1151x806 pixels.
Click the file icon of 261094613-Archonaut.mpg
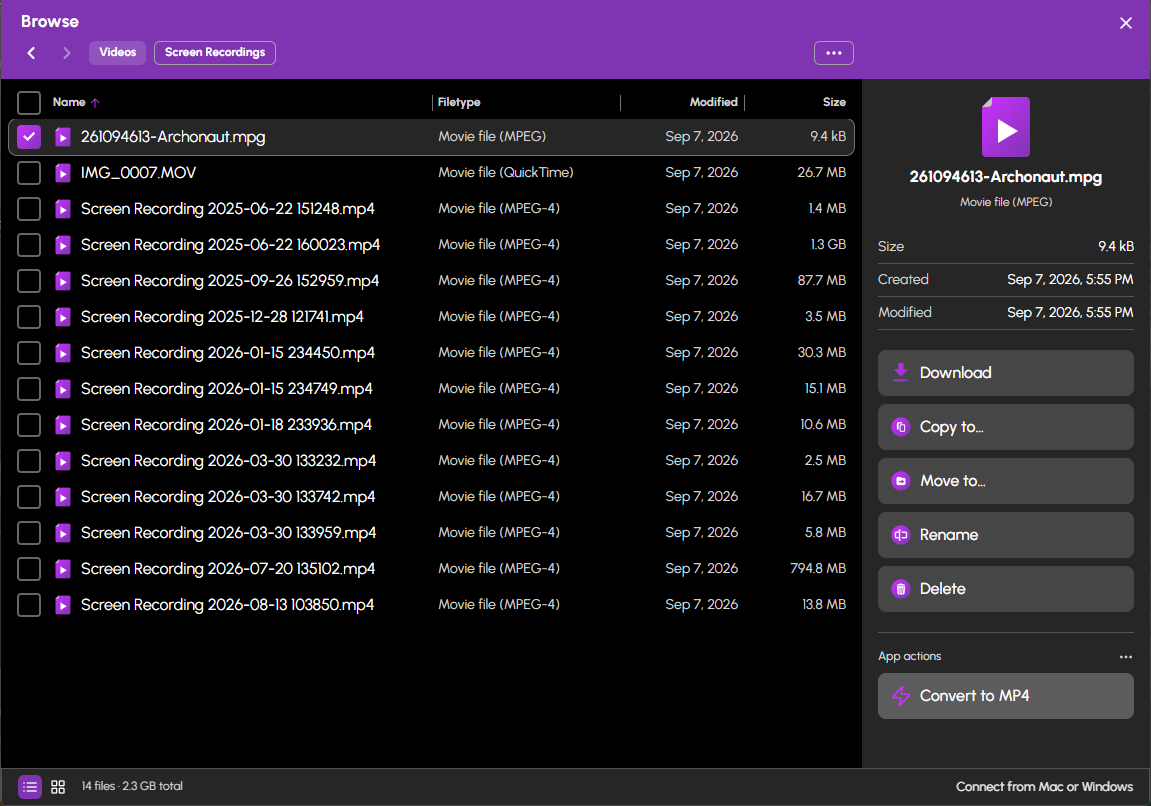tap(63, 137)
